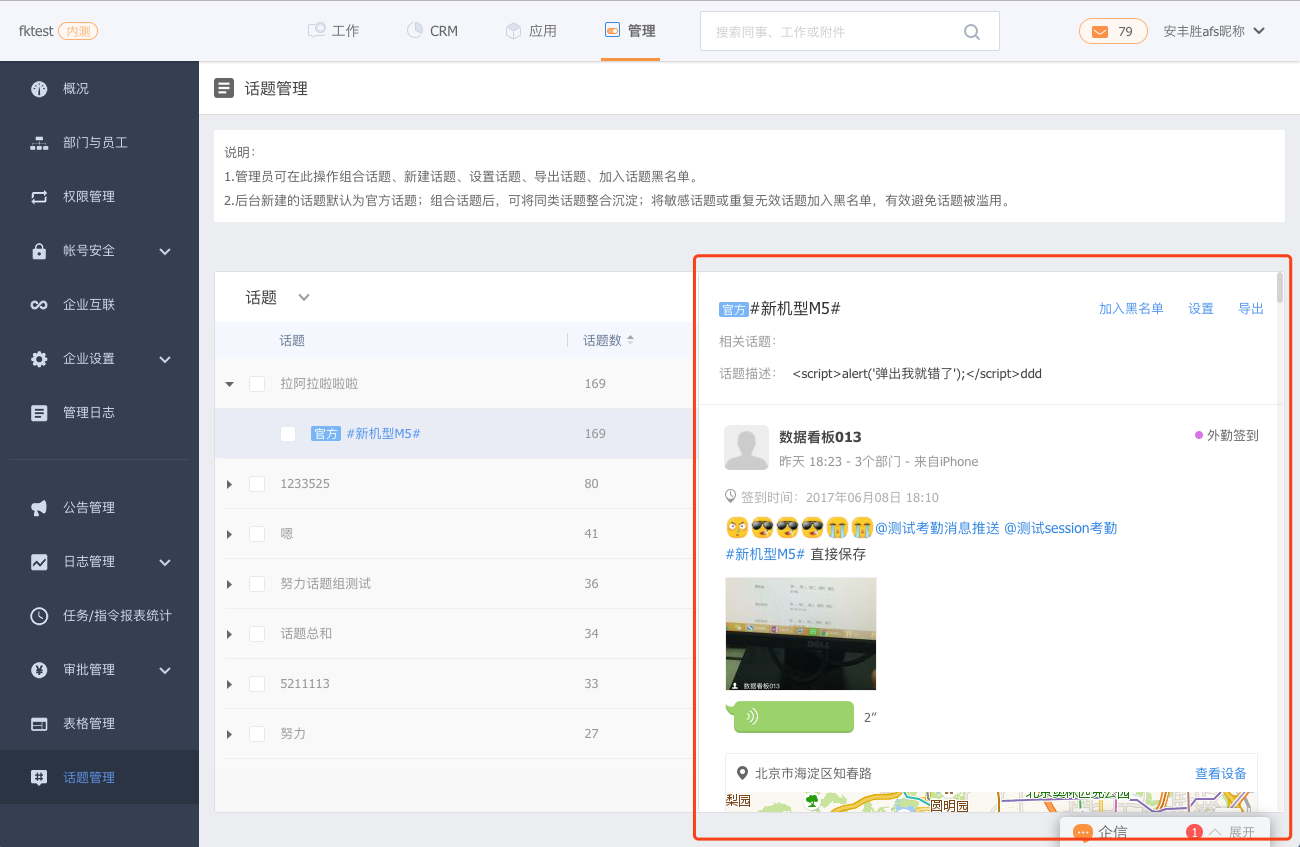Check the box for 嗯 topic

257,534
